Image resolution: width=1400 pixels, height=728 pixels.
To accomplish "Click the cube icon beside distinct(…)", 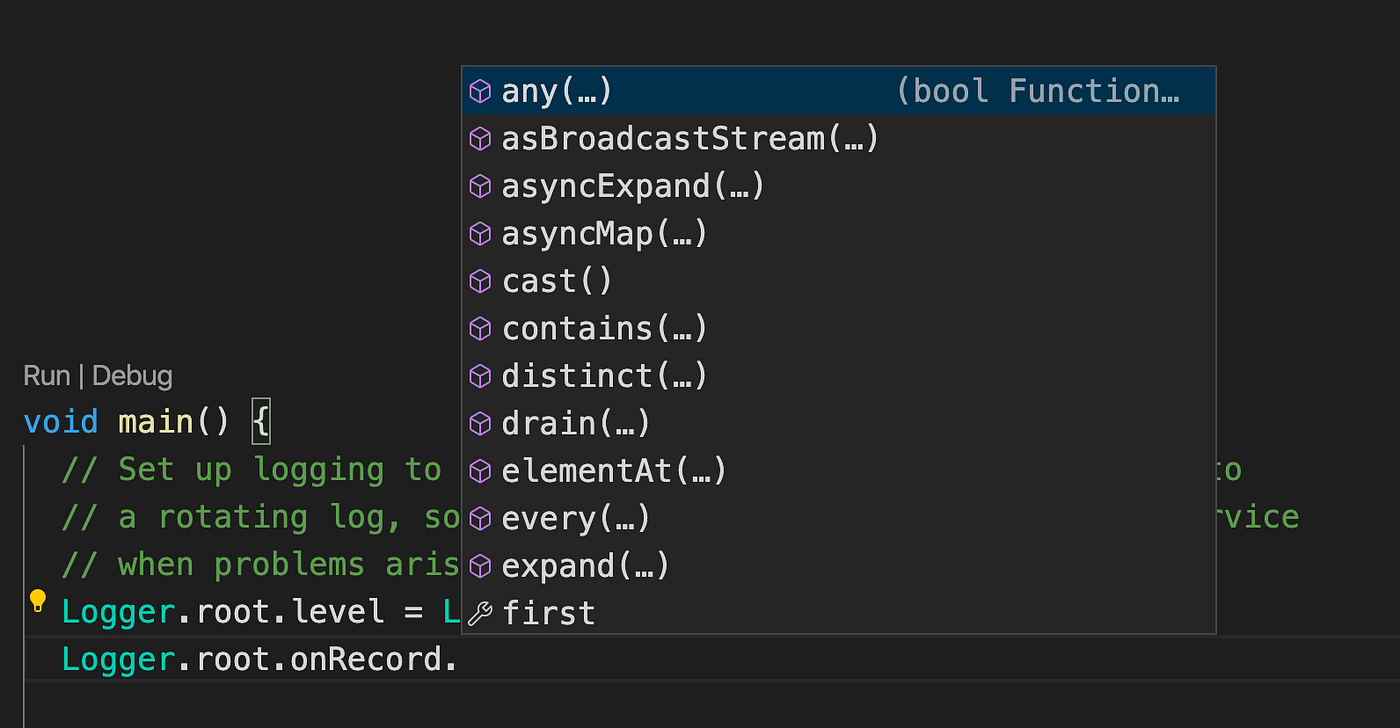I will pyautogui.click(x=481, y=376).
